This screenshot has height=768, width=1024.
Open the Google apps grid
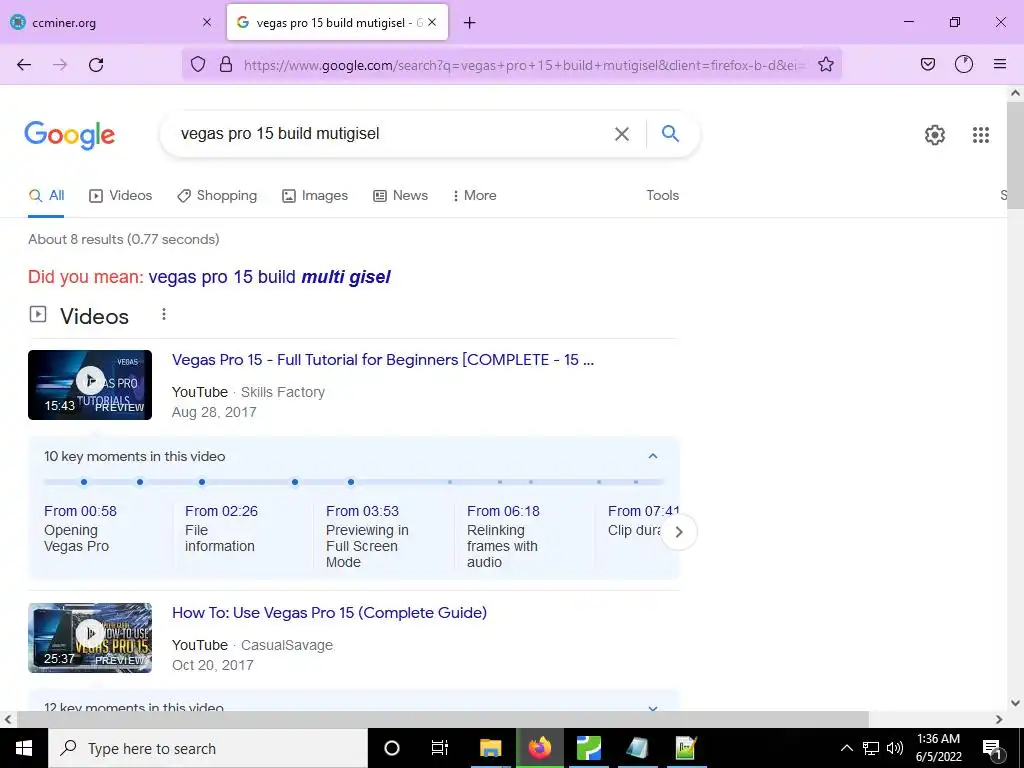pyautogui.click(x=980, y=135)
